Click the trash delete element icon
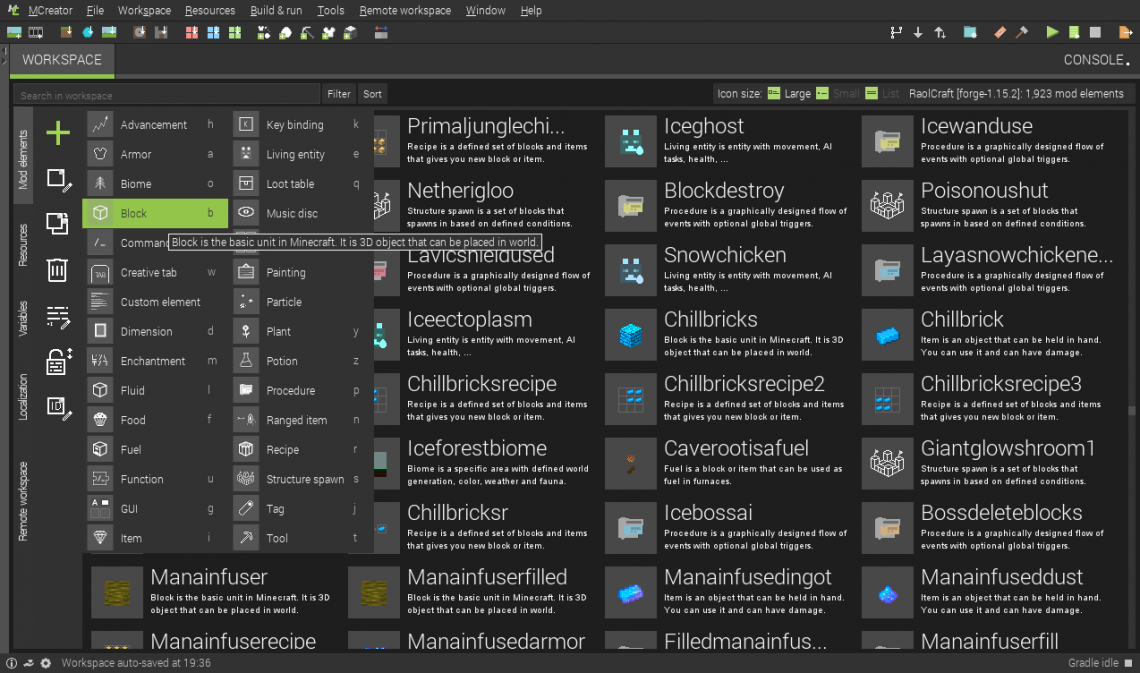 pos(57,270)
